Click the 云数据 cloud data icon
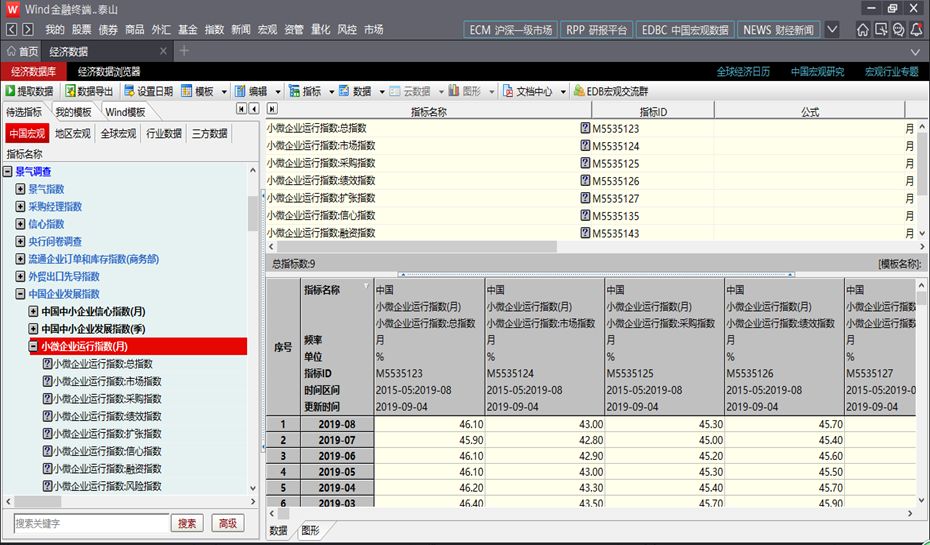 (395, 91)
